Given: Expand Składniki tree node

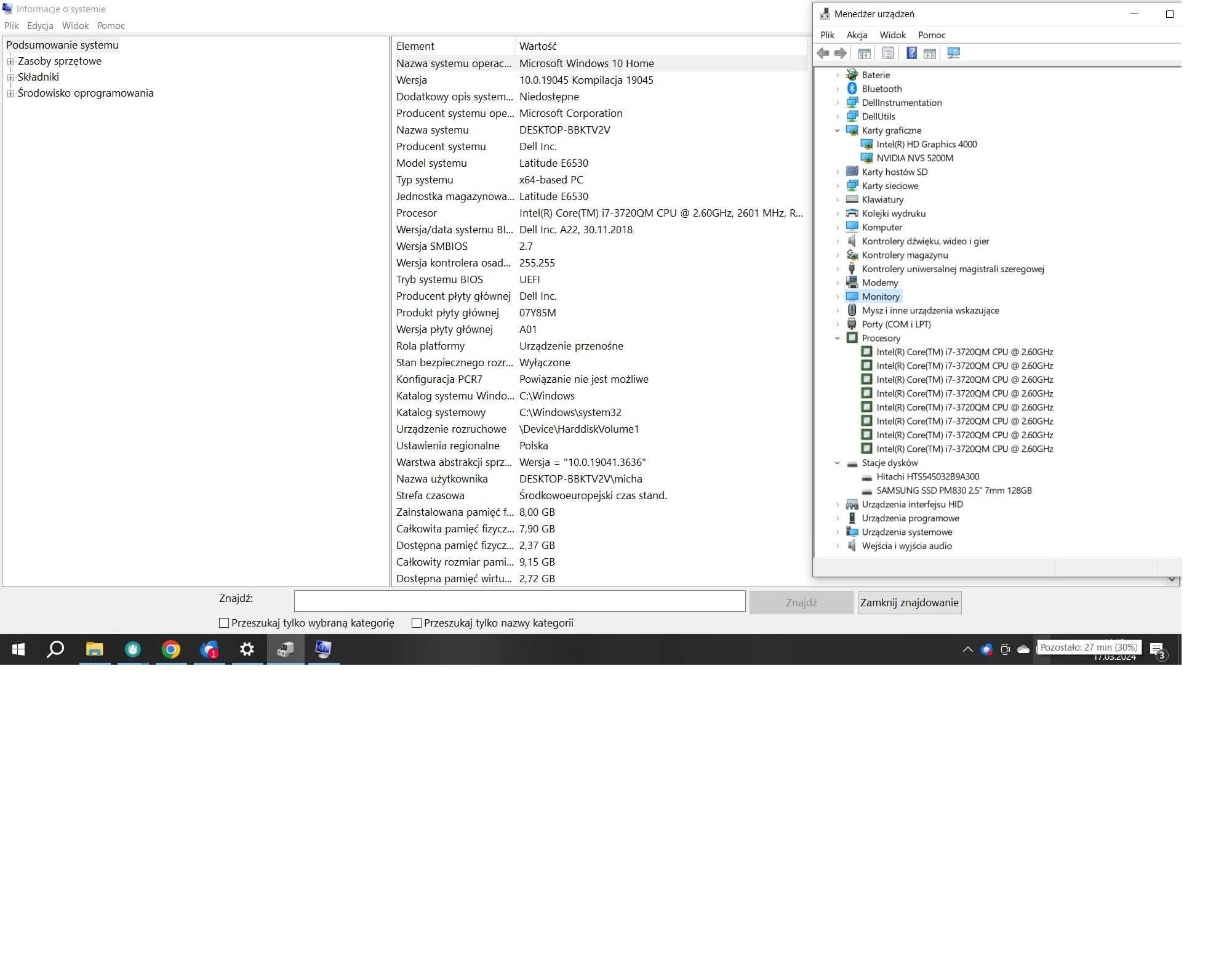Looking at the screenshot, I should [x=10, y=78].
